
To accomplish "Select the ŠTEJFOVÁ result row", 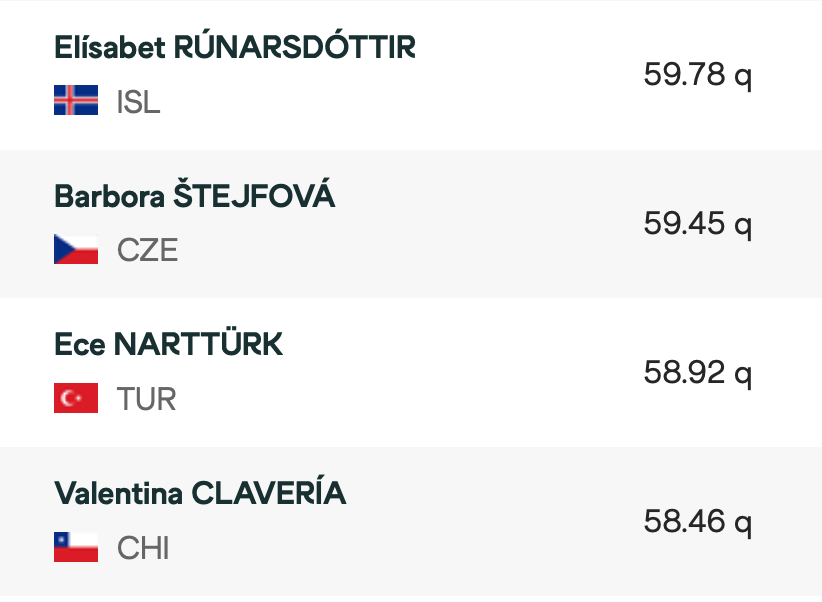I will coord(411,224).
